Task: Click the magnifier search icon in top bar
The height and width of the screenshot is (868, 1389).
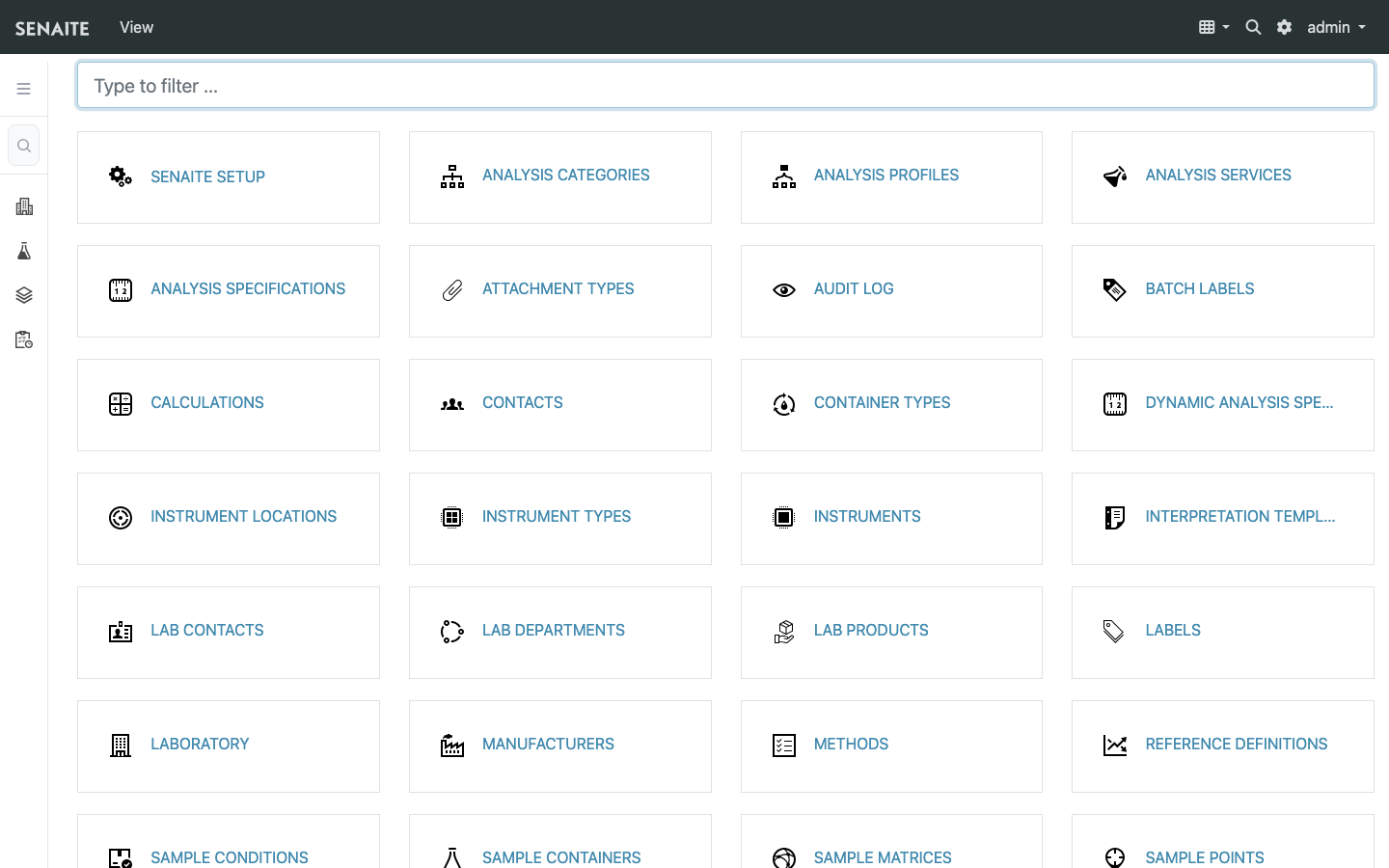Action: pyautogui.click(x=1253, y=27)
